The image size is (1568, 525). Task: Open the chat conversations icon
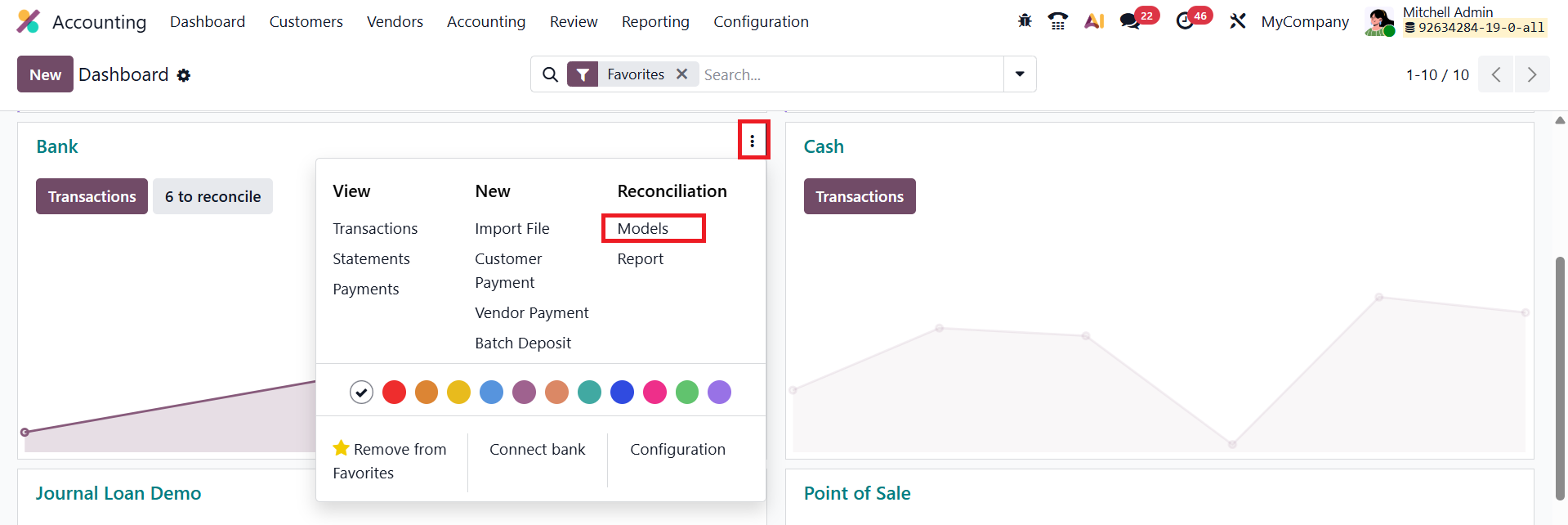click(1131, 21)
